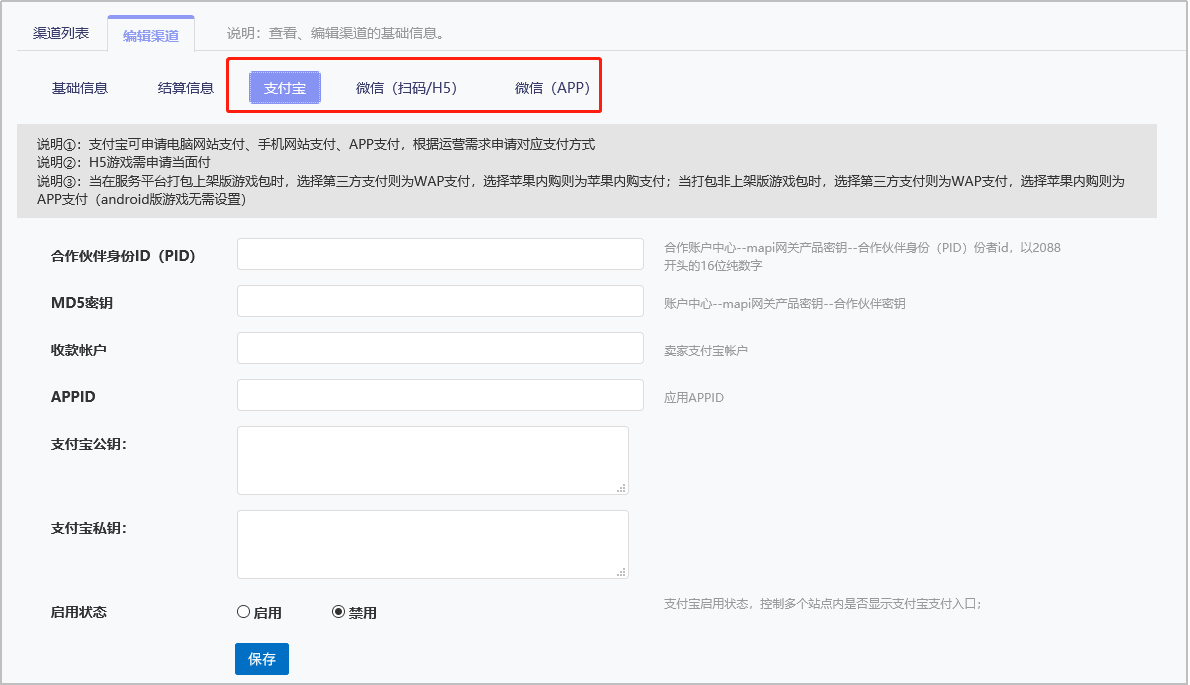Select the 编辑渠道 tab
Screen dimensions: 1190x685
pyautogui.click(x=151, y=35)
